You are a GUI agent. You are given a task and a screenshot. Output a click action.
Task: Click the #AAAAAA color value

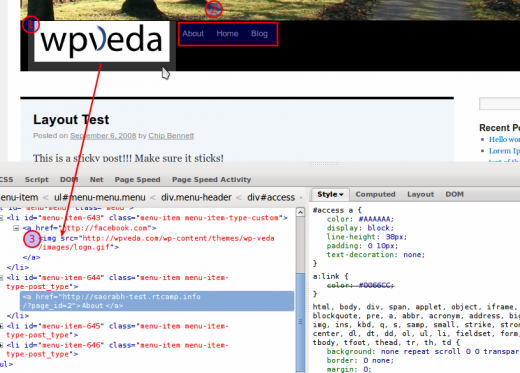[376, 219]
